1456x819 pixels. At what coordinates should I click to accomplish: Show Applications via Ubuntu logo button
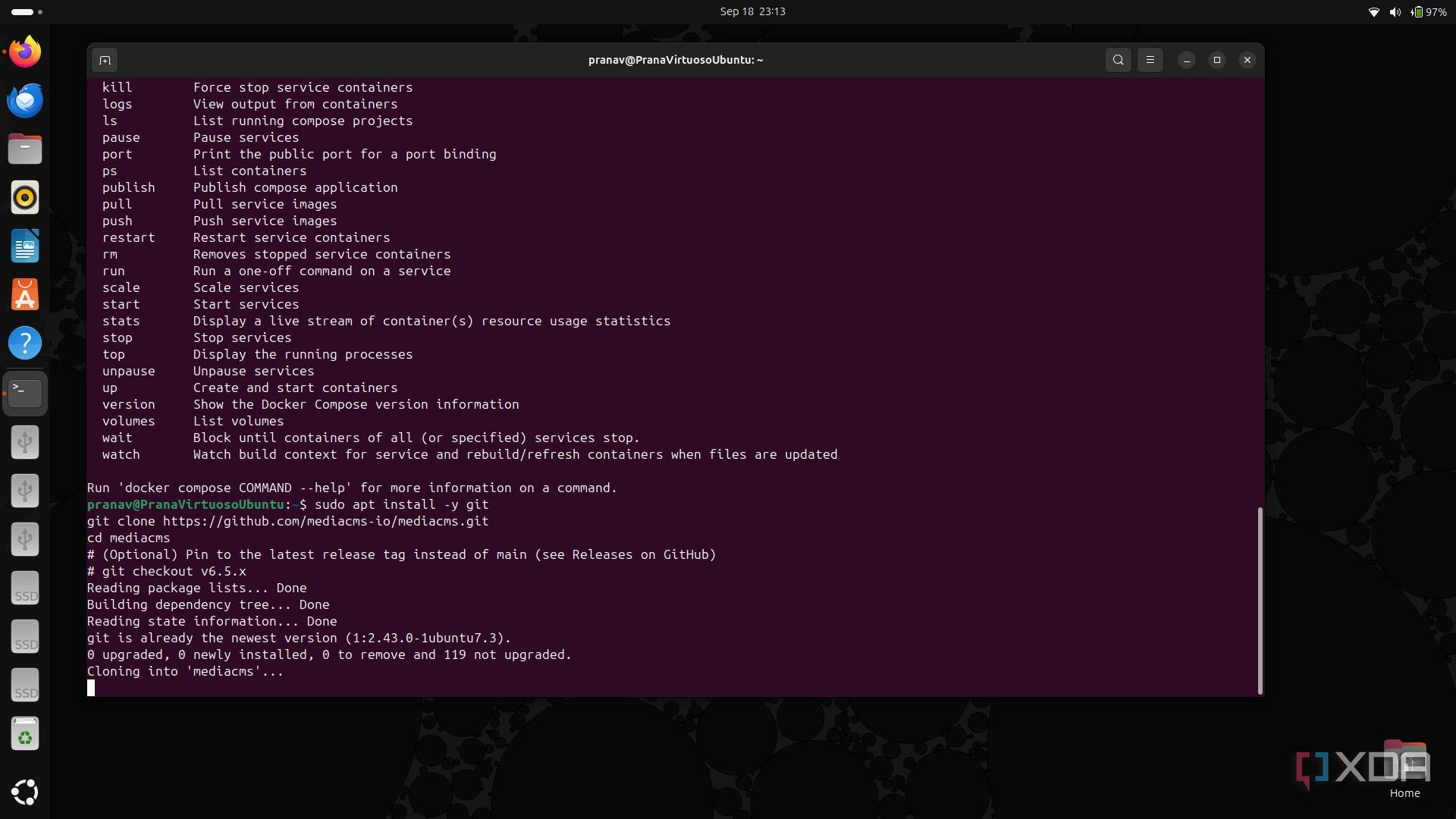coord(25,792)
